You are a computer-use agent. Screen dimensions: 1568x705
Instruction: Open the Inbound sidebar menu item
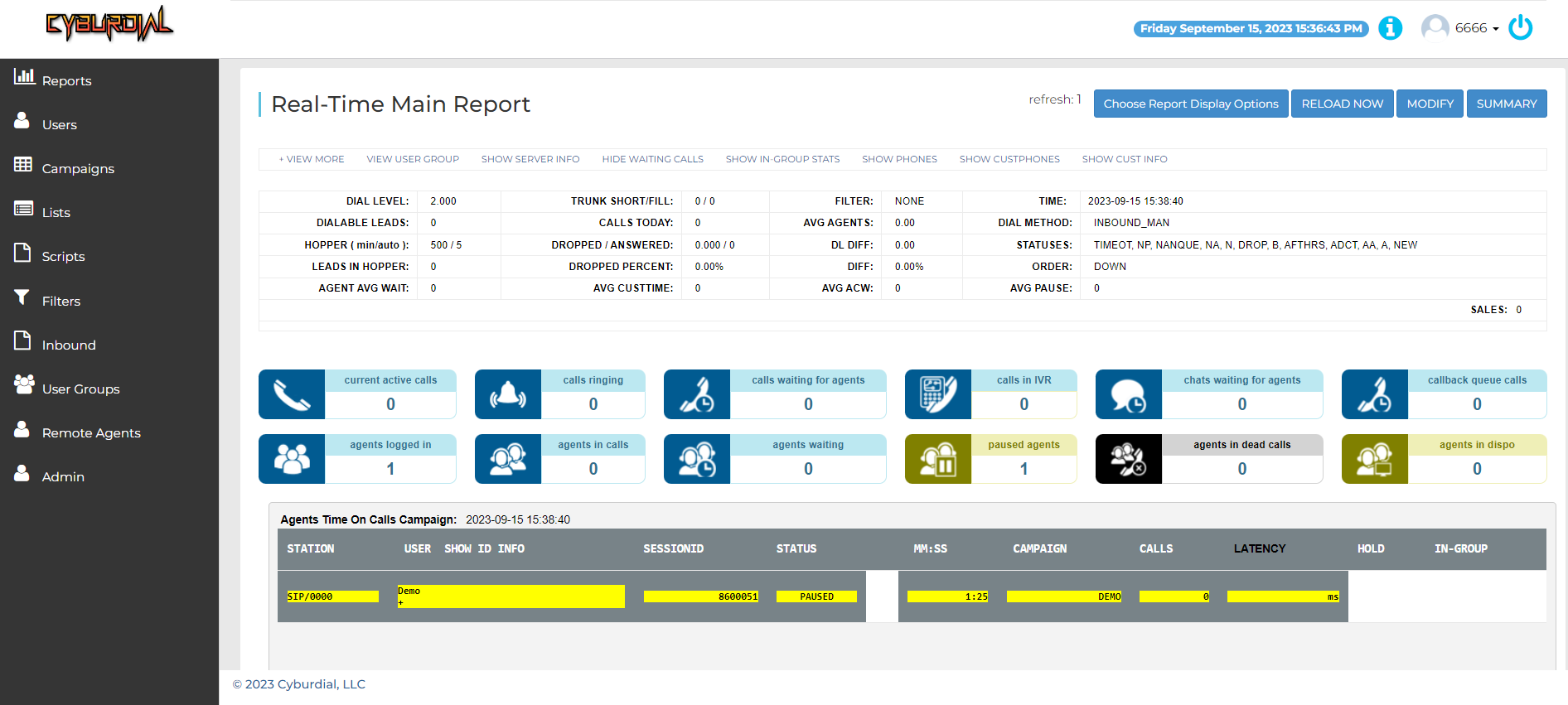pyautogui.click(x=69, y=345)
